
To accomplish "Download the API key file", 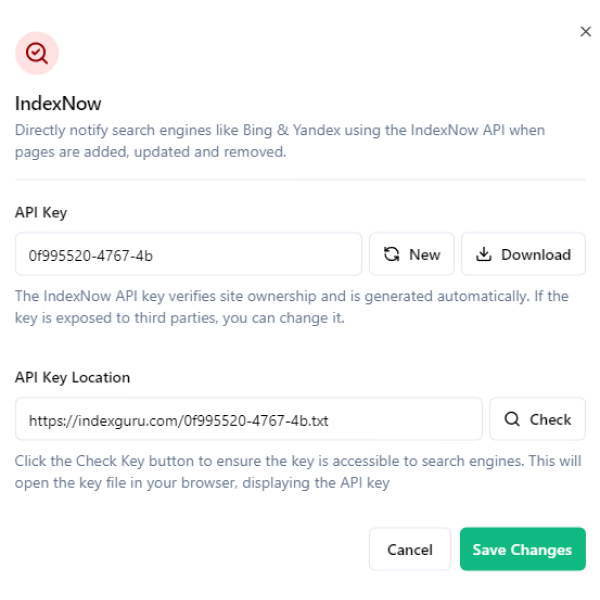I will coord(523,254).
